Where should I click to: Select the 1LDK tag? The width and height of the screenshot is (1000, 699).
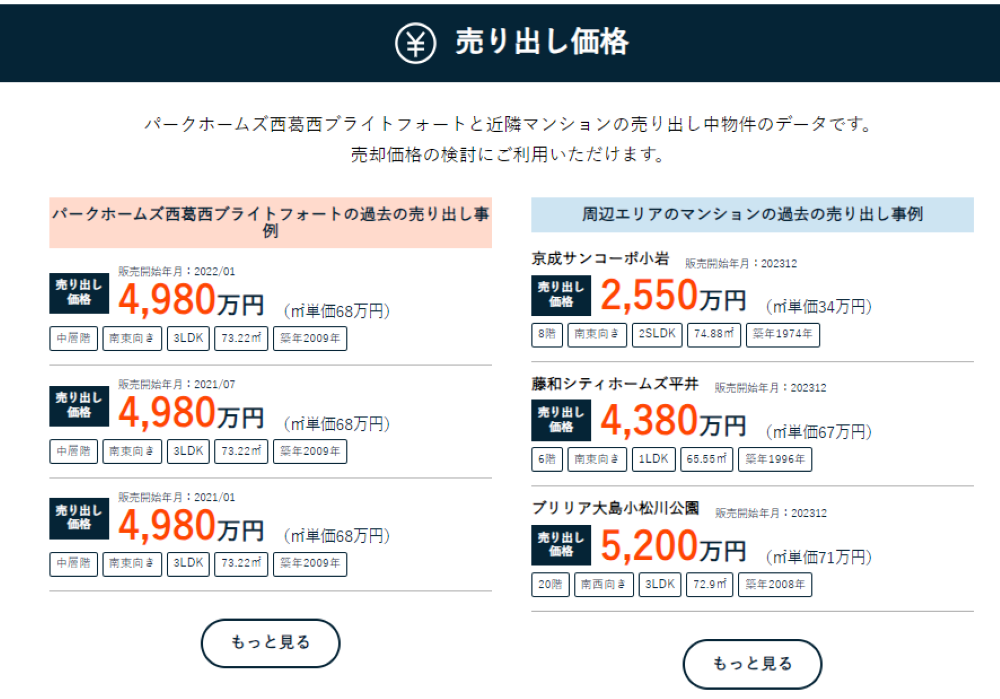pyautogui.click(x=653, y=459)
